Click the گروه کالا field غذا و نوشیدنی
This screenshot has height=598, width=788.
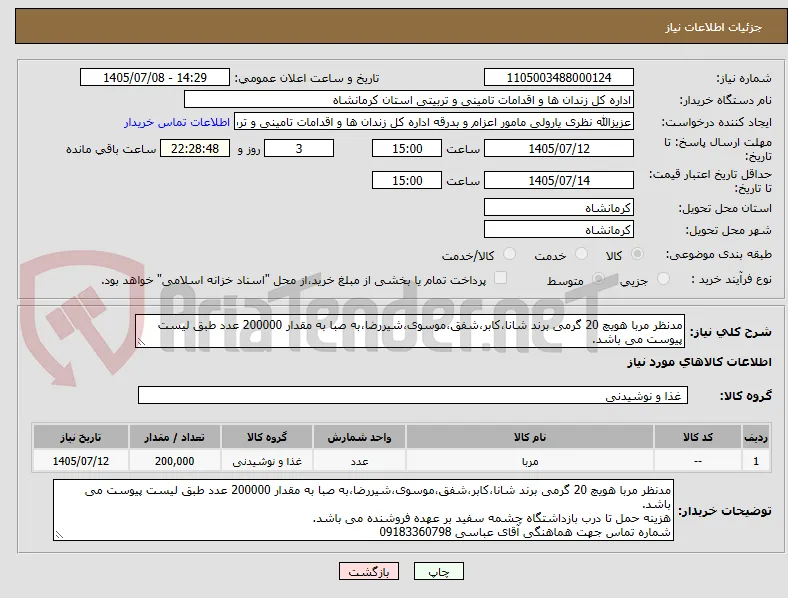click(413, 395)
